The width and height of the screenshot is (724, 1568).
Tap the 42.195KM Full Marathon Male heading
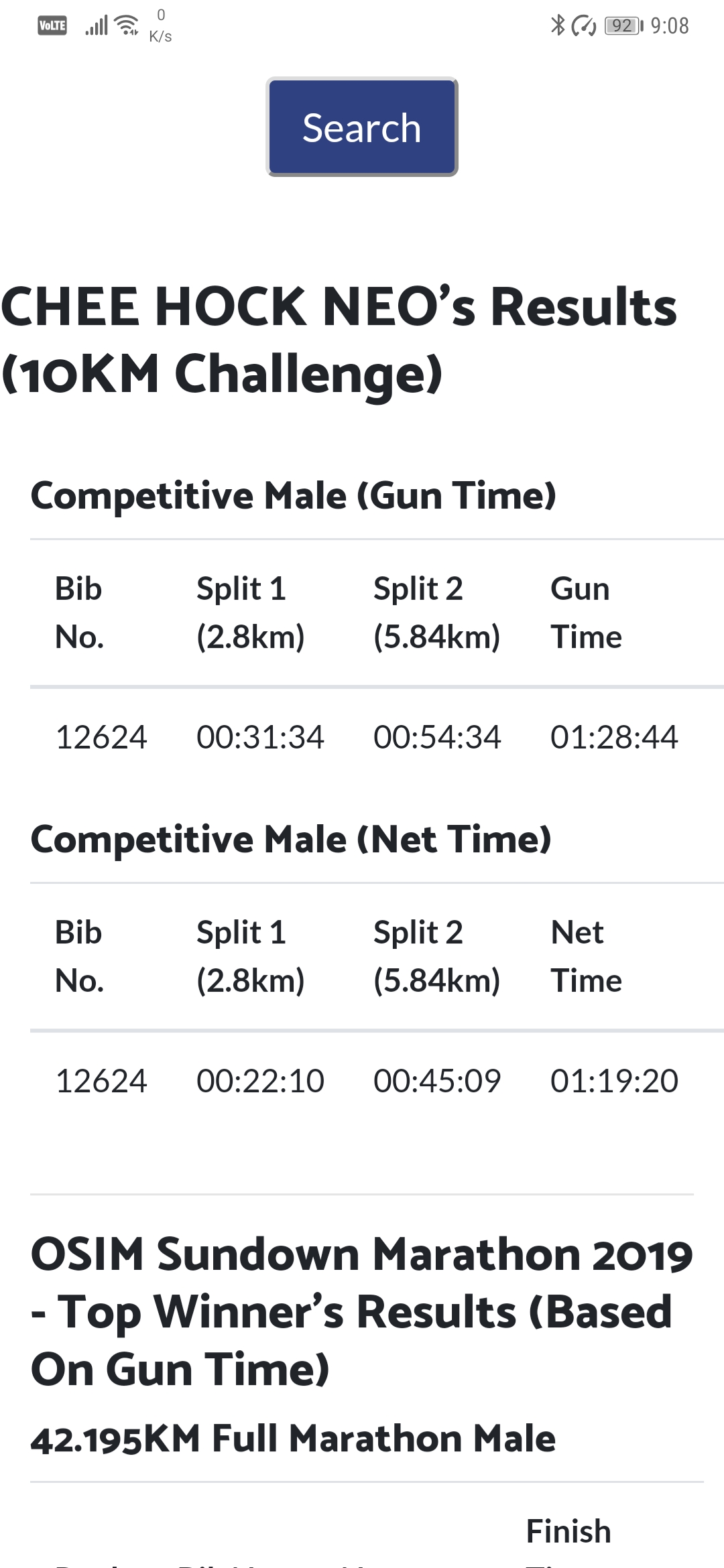[293, 1439]
